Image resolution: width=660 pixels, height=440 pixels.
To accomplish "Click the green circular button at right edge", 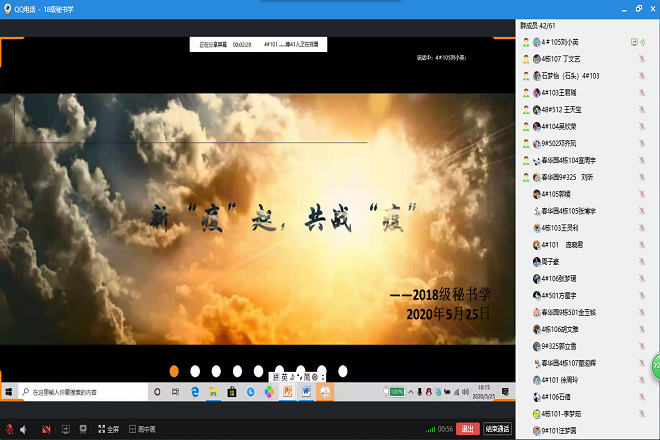I will coord(656,366).
